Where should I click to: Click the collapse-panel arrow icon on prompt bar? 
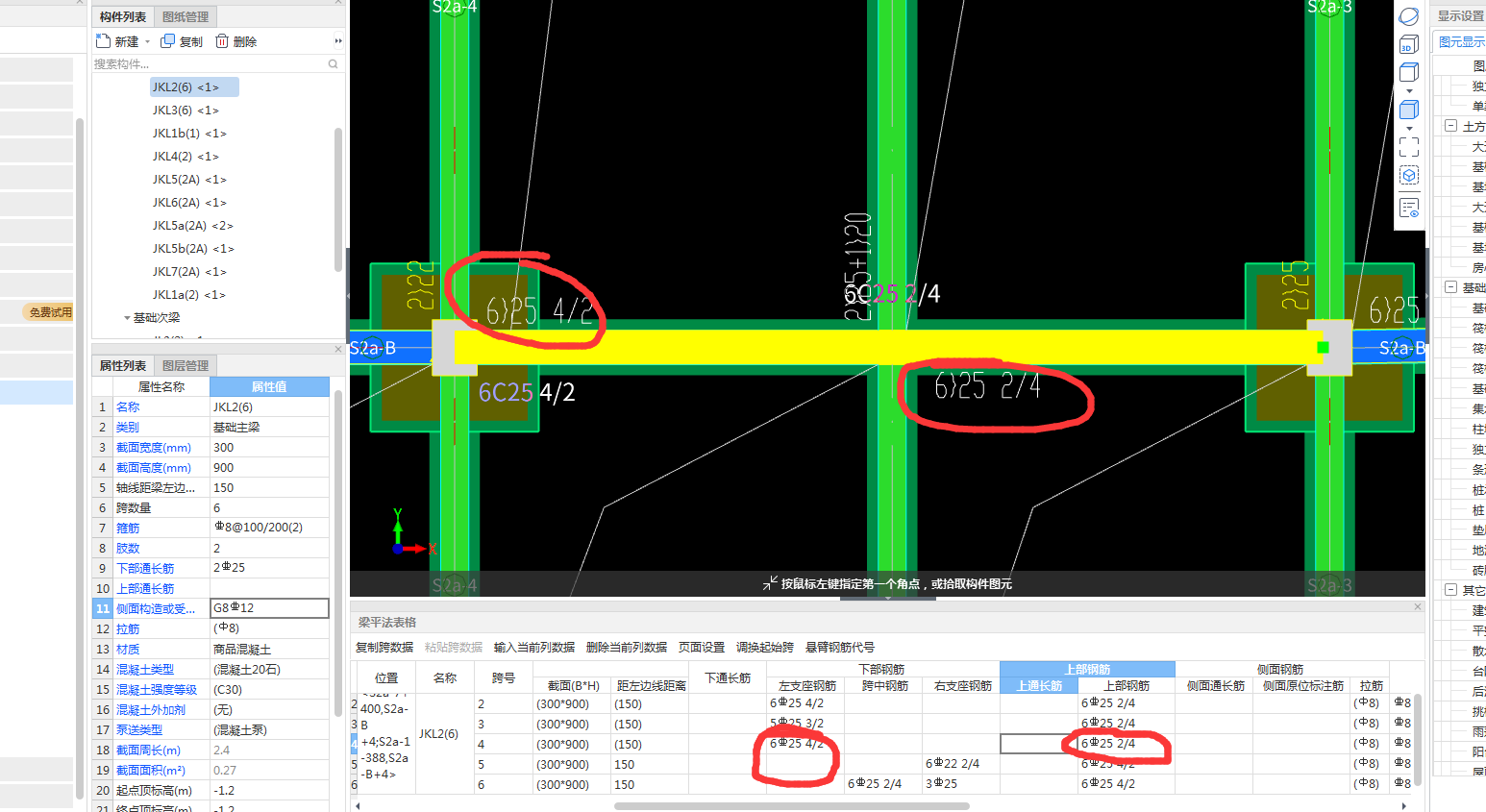coord(770,583)
